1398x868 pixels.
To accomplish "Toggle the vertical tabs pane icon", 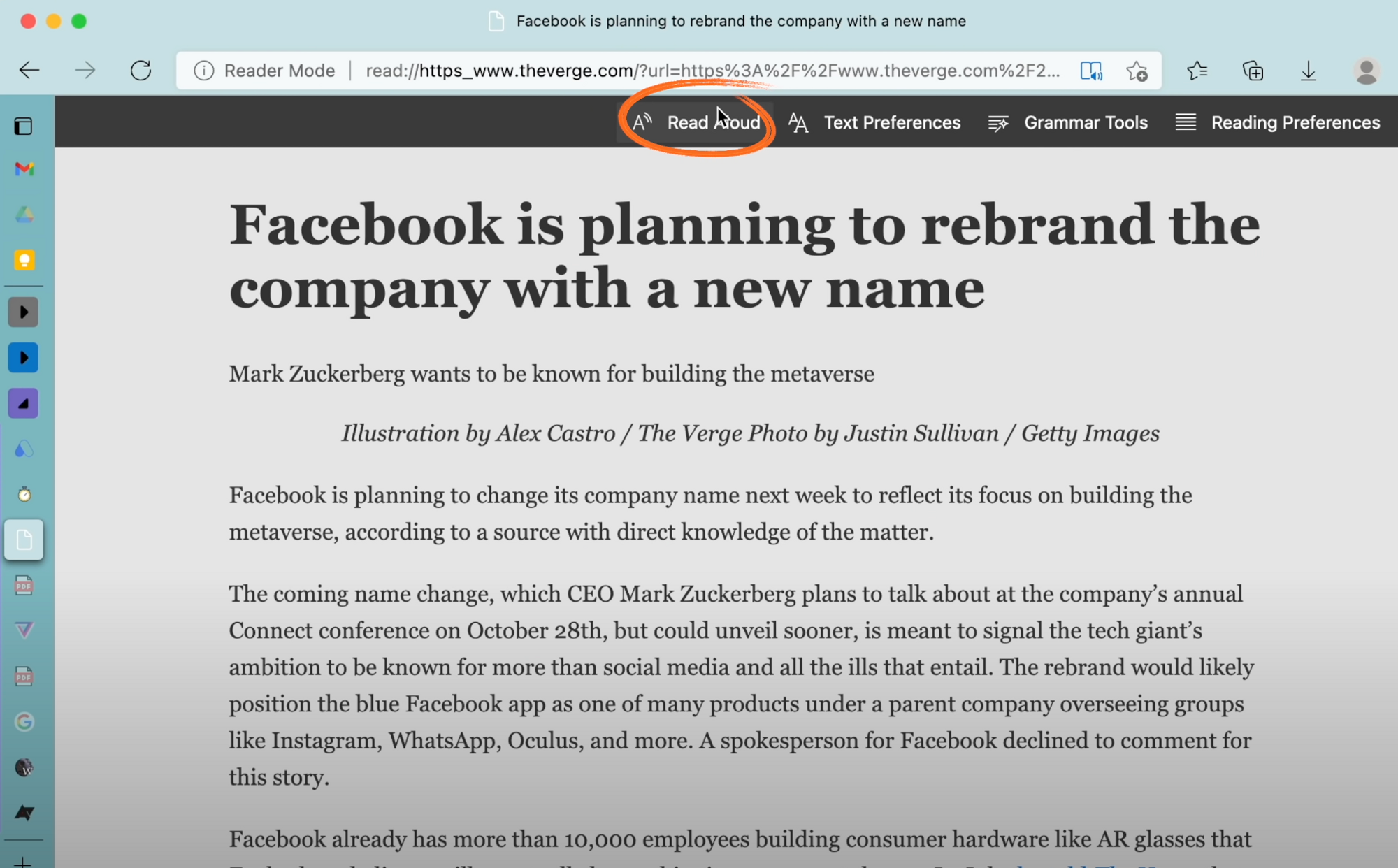I will tap(24, 126).
